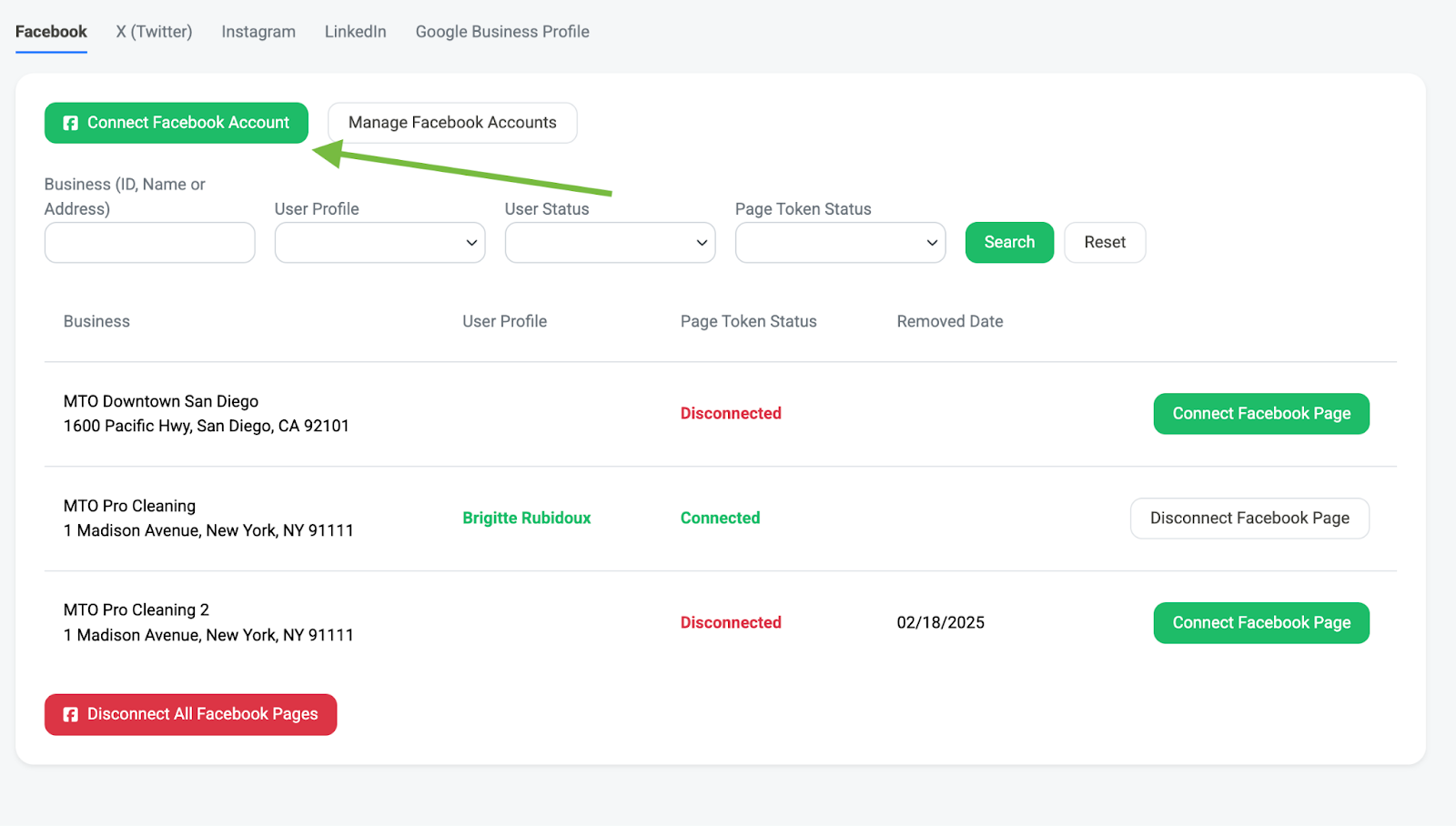This screenshot has width=1456, height=826.
Task: Click Manage Facebook Accounts button
Action: pyautogui.click(x=452, y=123)
